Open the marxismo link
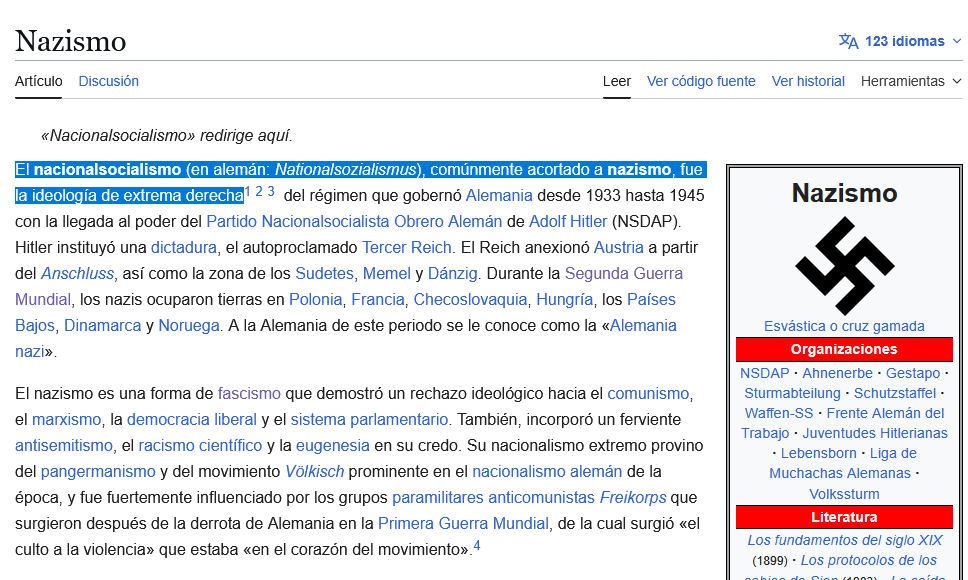Viewport: 968px width, 580px height. tap(66, 420)
